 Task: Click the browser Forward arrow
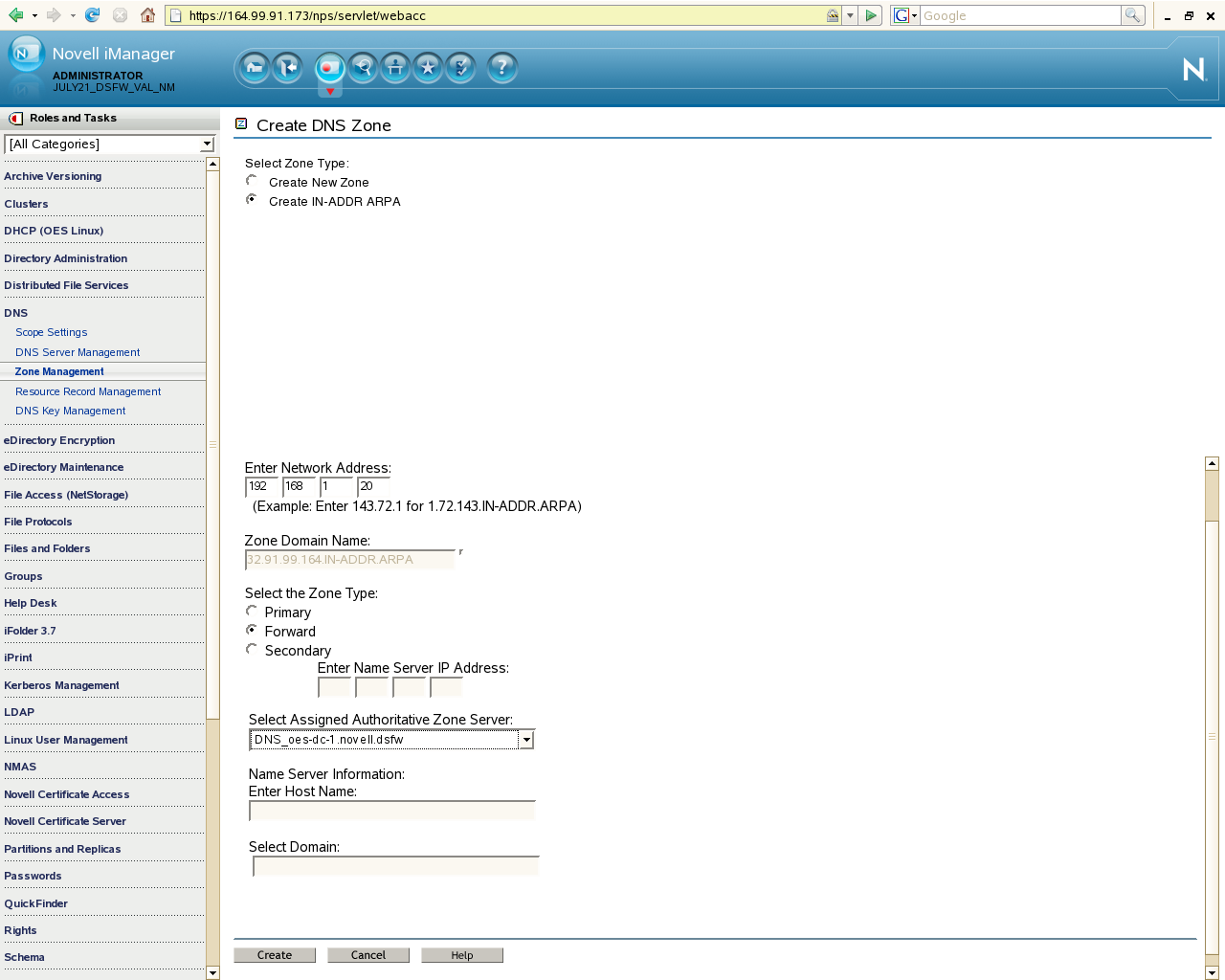pyautogui.click(x=54, y=15)
